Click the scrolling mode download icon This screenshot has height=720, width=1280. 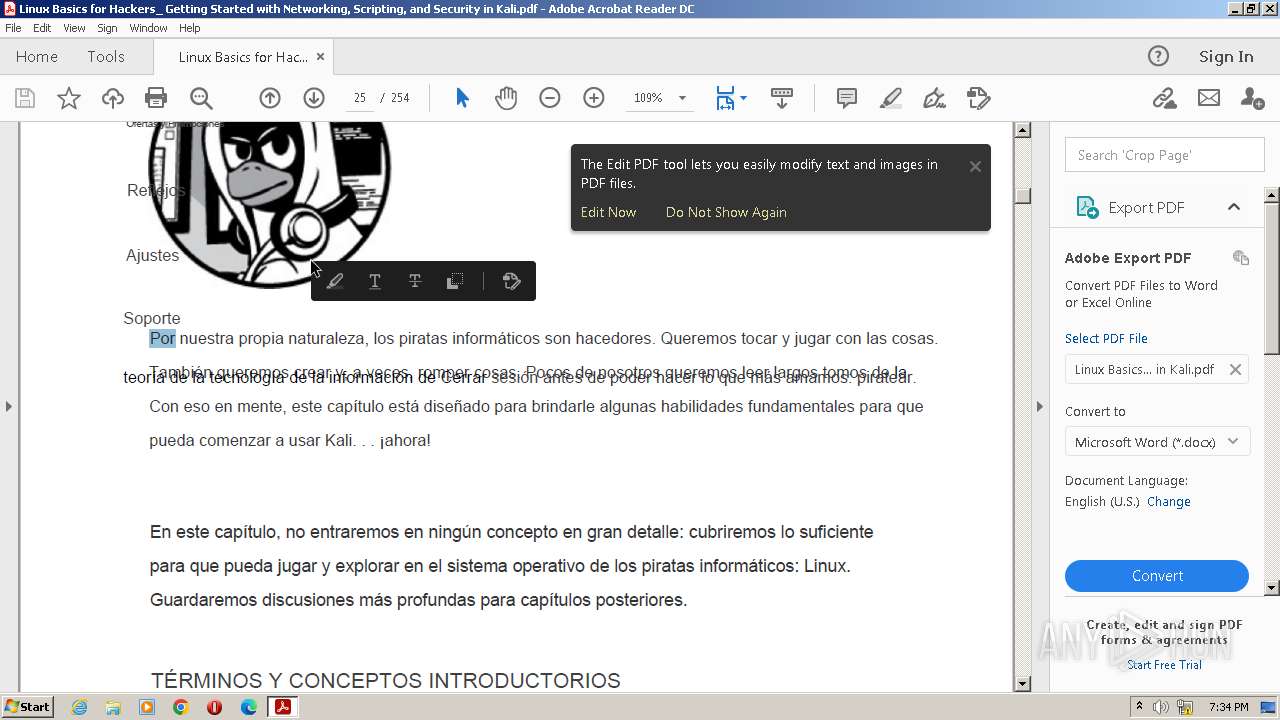tap(782, 98)
